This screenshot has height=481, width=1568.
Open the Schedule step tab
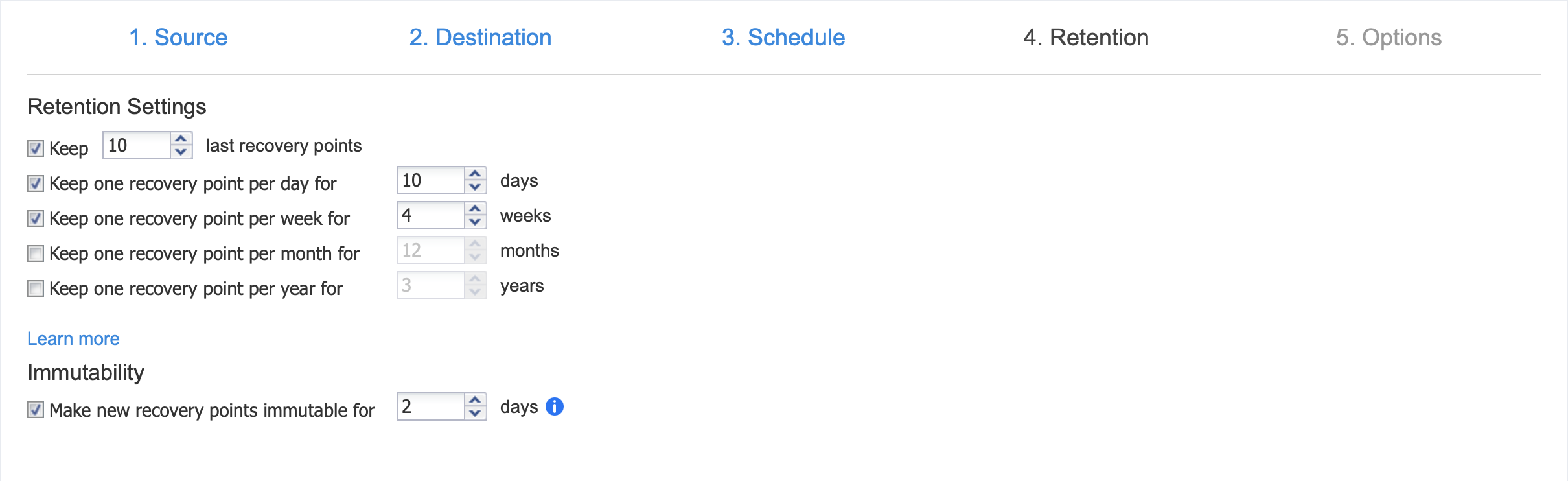(783, 38)
